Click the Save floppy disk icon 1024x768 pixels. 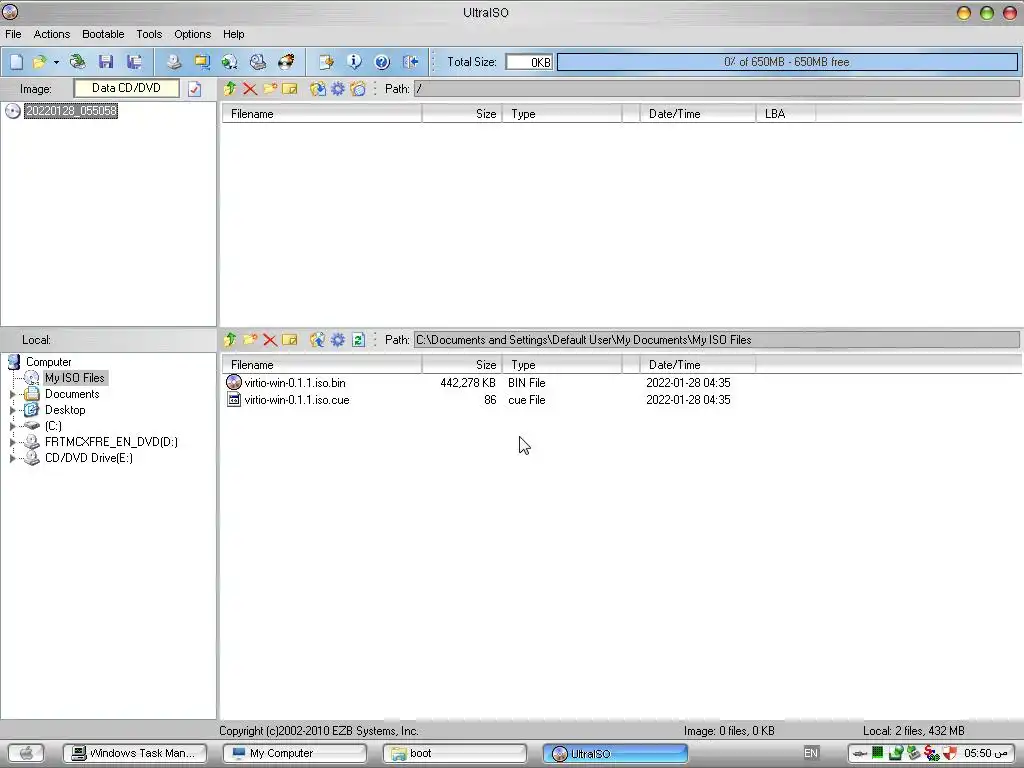point(106,62)
